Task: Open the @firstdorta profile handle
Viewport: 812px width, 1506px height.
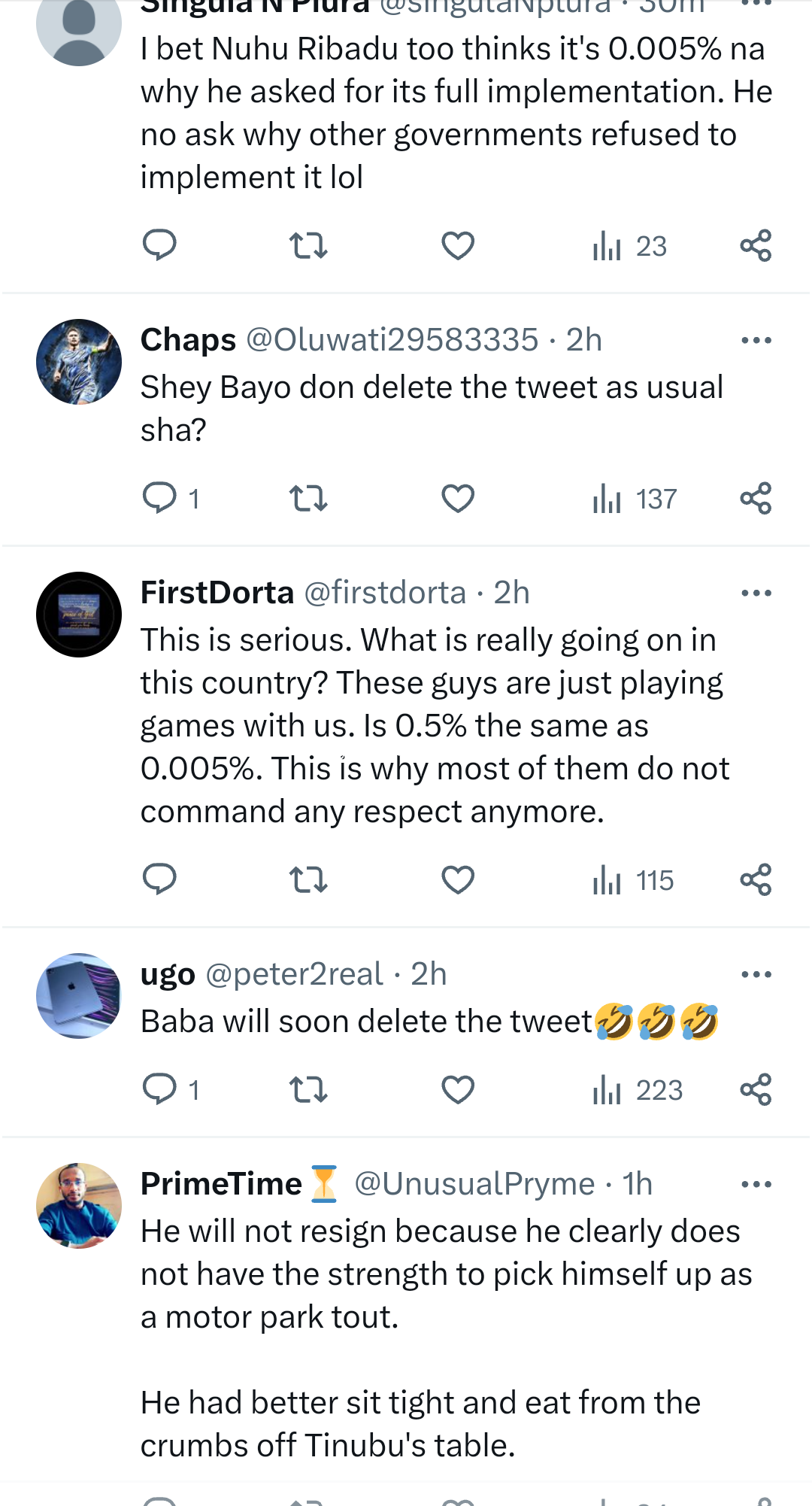Action: pyautogui.click(x=385, y=593)
